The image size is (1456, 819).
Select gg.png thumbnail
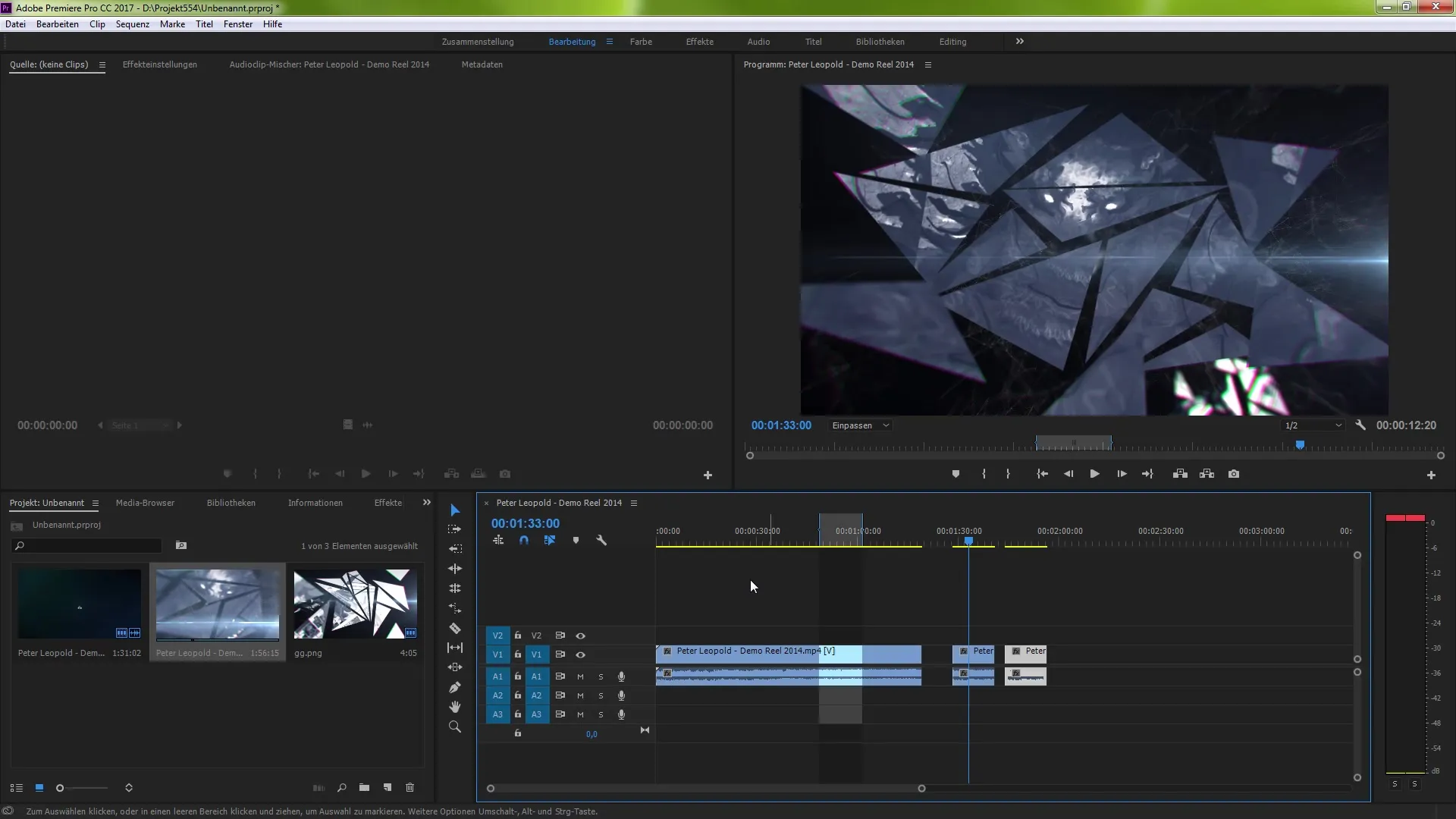356,604
